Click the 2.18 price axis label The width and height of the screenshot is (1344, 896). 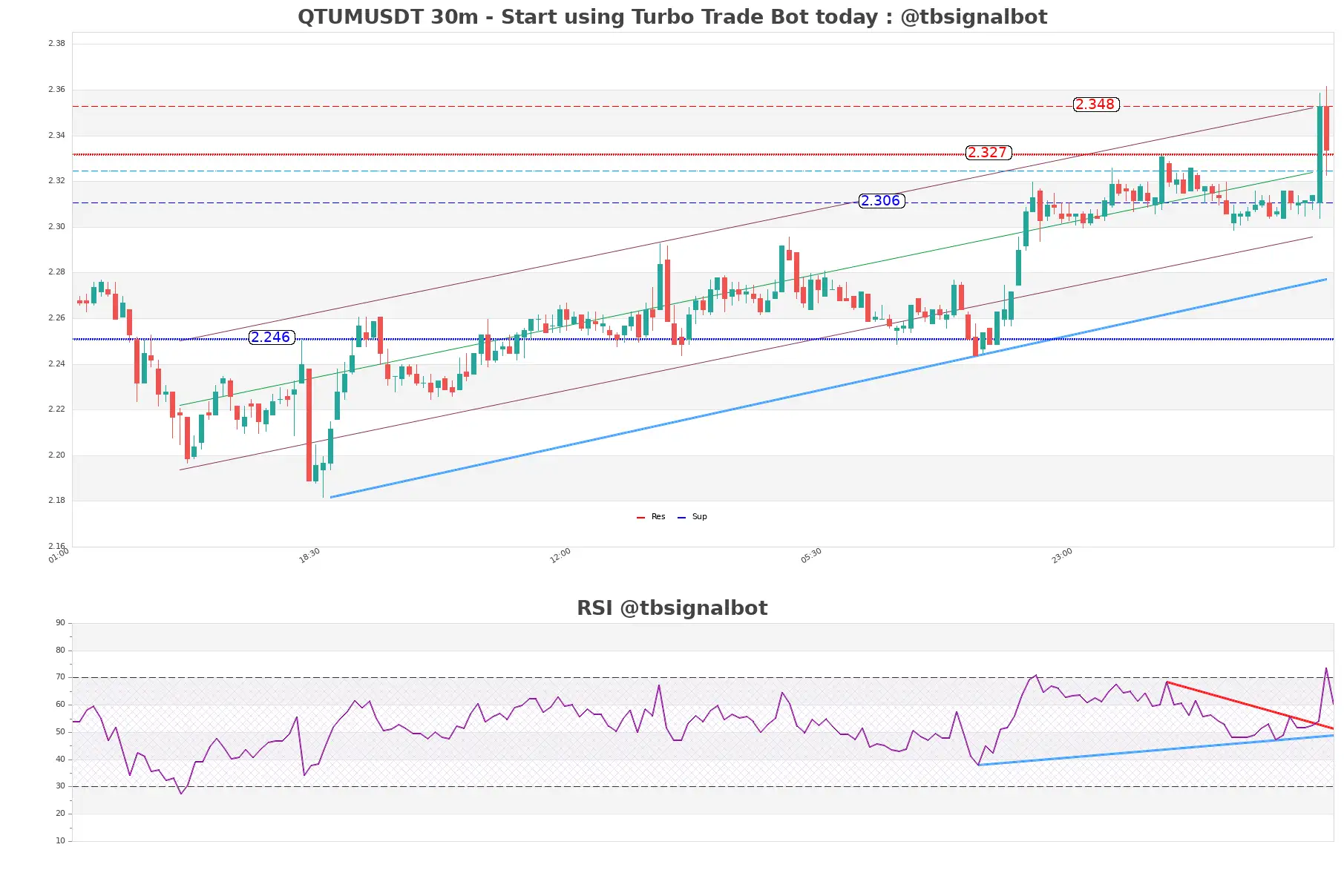(56, 501)
